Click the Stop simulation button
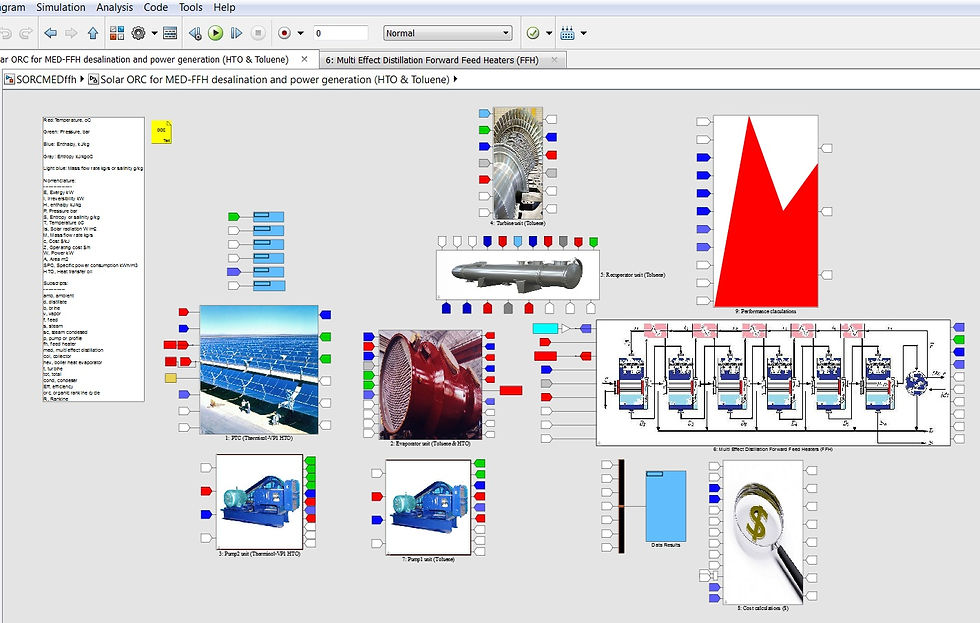The image size is (980, 623). pyautogui.click(x=258, y=33)
